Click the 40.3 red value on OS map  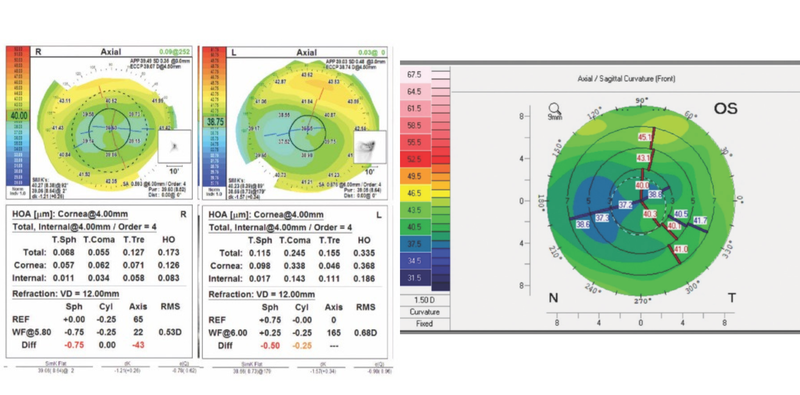(650, 213)
